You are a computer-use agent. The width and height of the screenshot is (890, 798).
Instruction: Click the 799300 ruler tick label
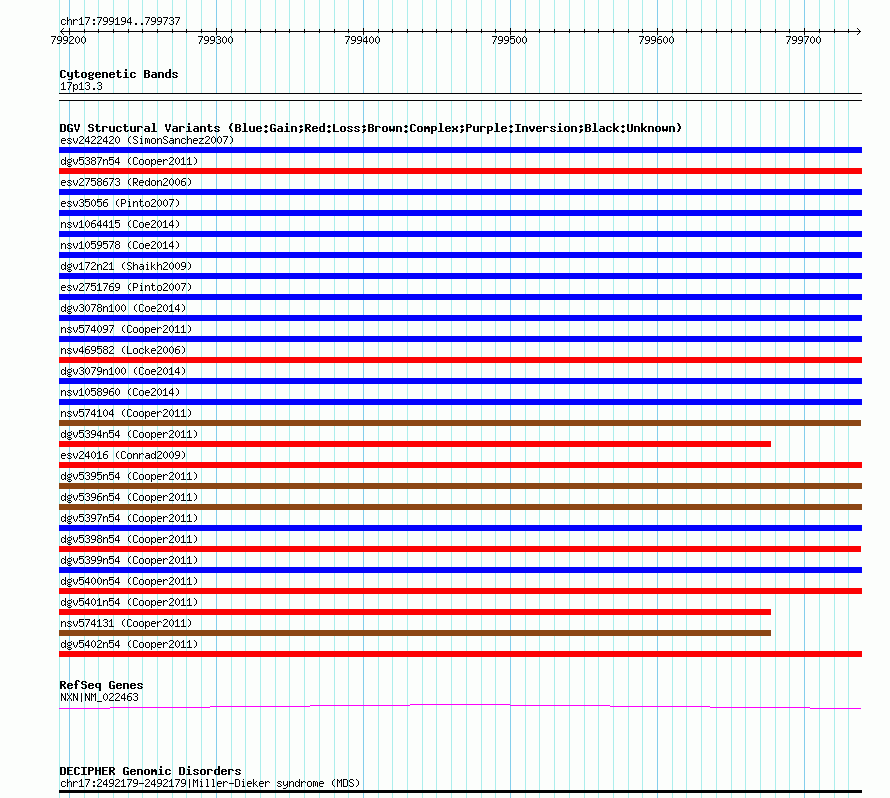(215, 40)
